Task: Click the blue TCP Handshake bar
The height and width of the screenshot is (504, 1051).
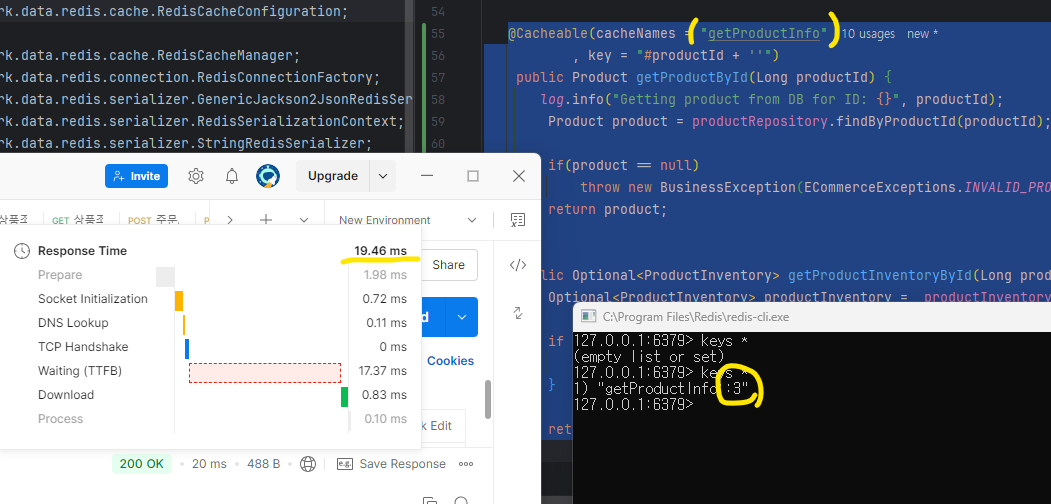Action: [x=187, y=349]
